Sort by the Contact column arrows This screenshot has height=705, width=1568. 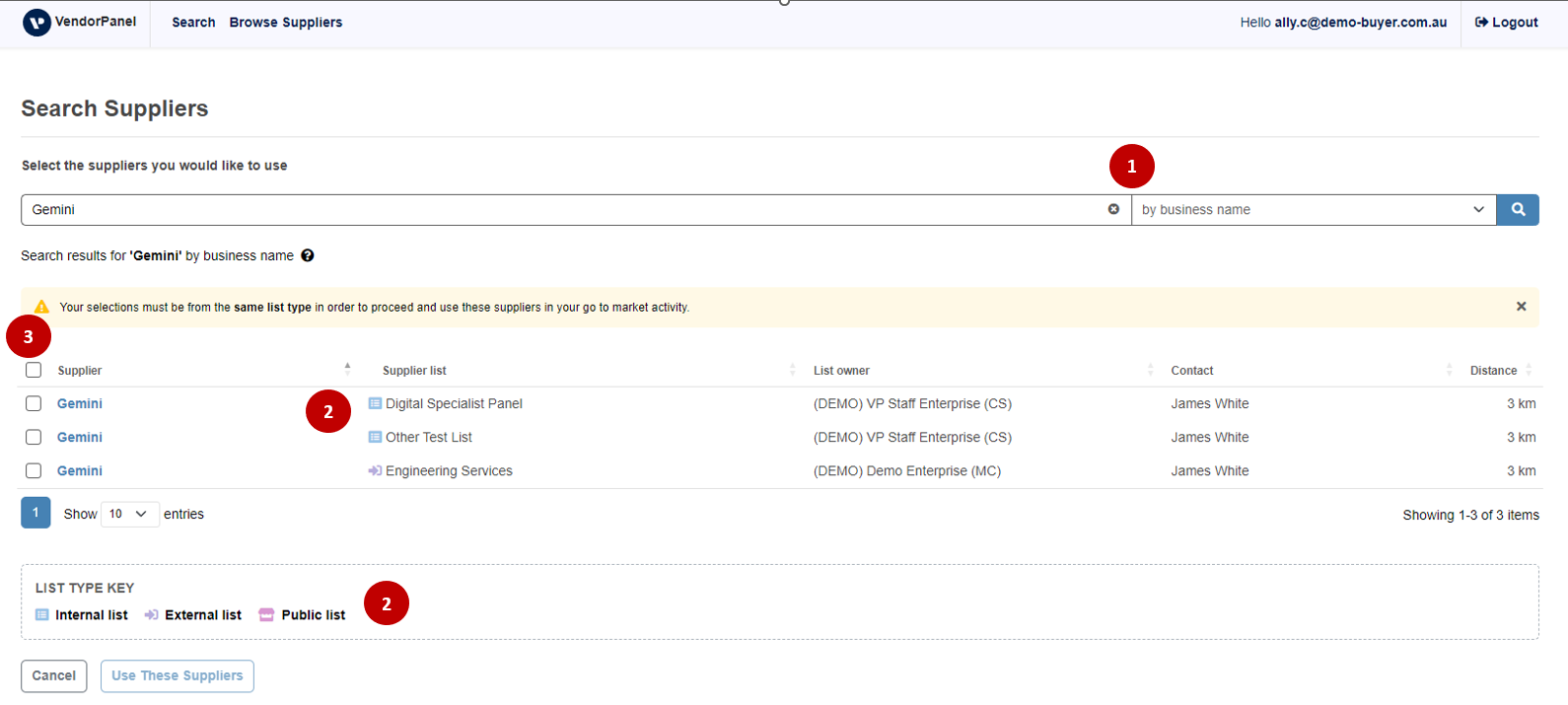tap(1449, 370)
